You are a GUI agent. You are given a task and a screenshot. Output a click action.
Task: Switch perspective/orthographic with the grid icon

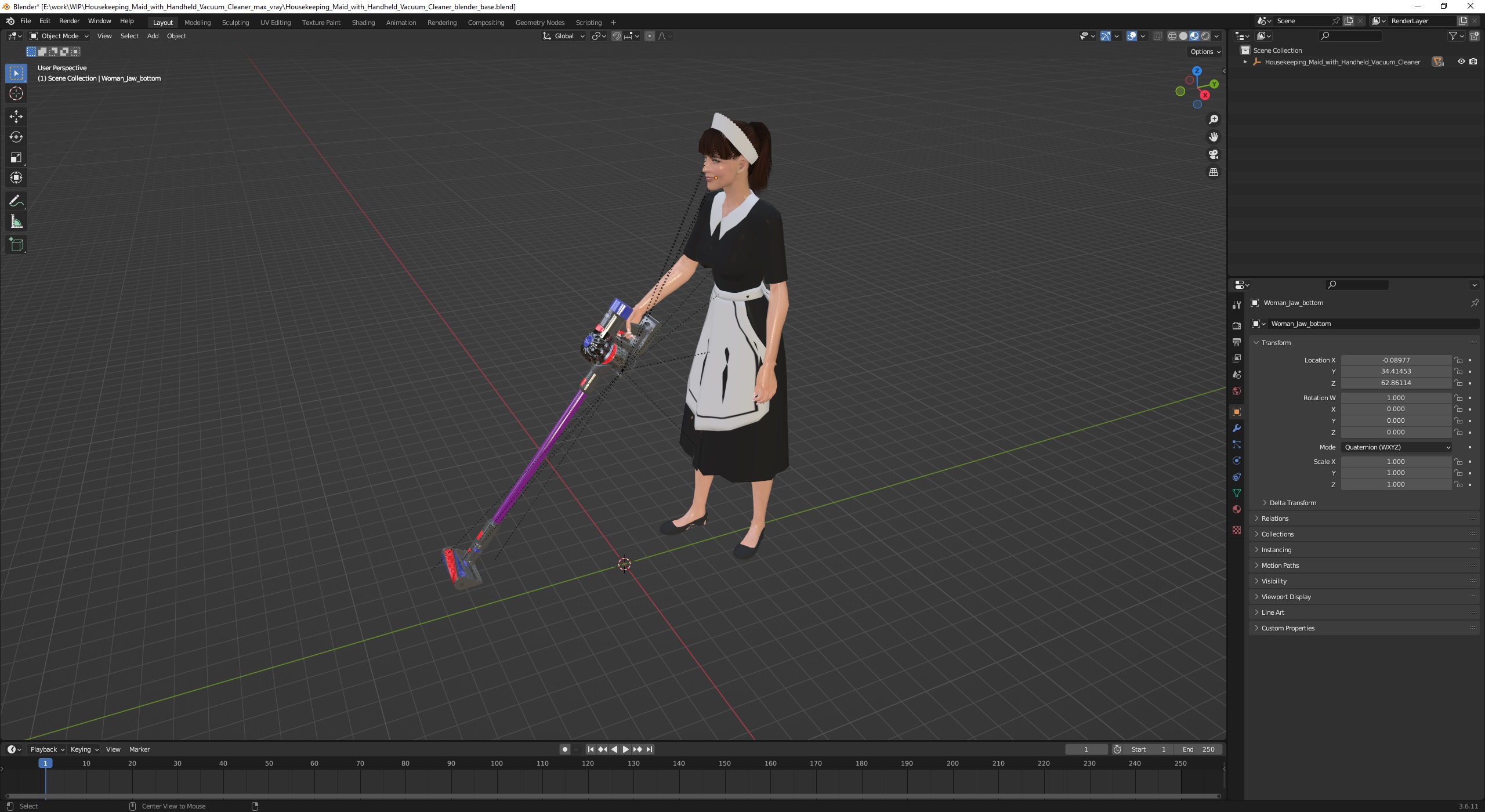click(x=1213, y=172)
